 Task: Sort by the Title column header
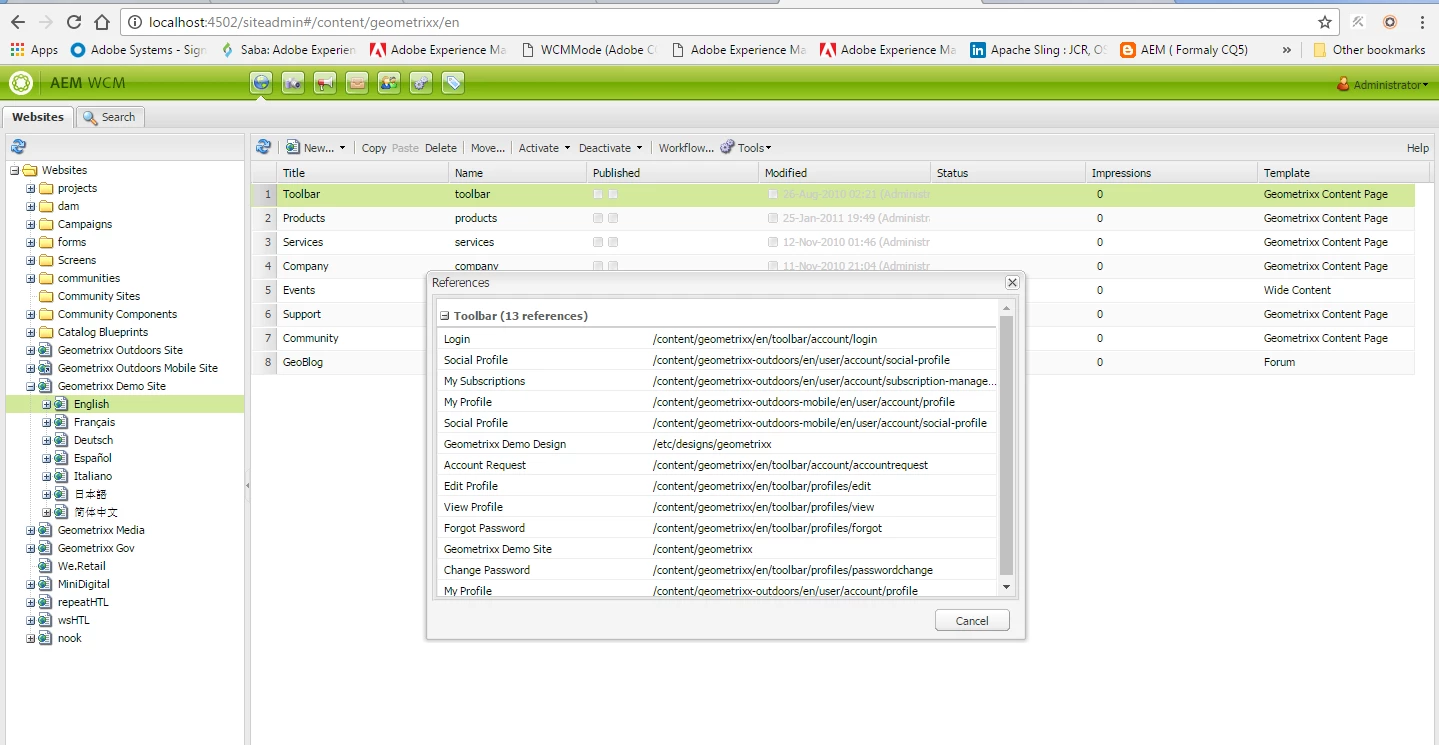(x=364, y=173)
